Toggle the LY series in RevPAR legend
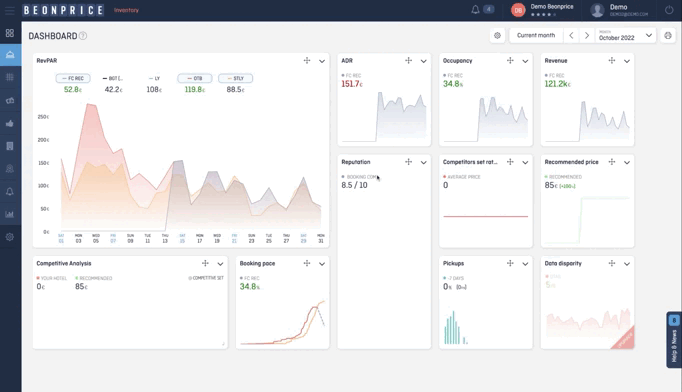Screen dimensions: 682x392 [x=154, y=78]
